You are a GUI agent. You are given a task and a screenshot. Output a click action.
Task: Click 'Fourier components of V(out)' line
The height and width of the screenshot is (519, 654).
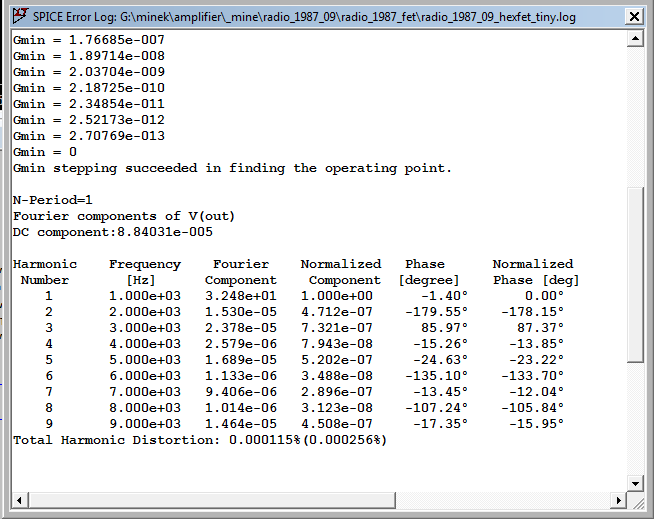point(124,216)
